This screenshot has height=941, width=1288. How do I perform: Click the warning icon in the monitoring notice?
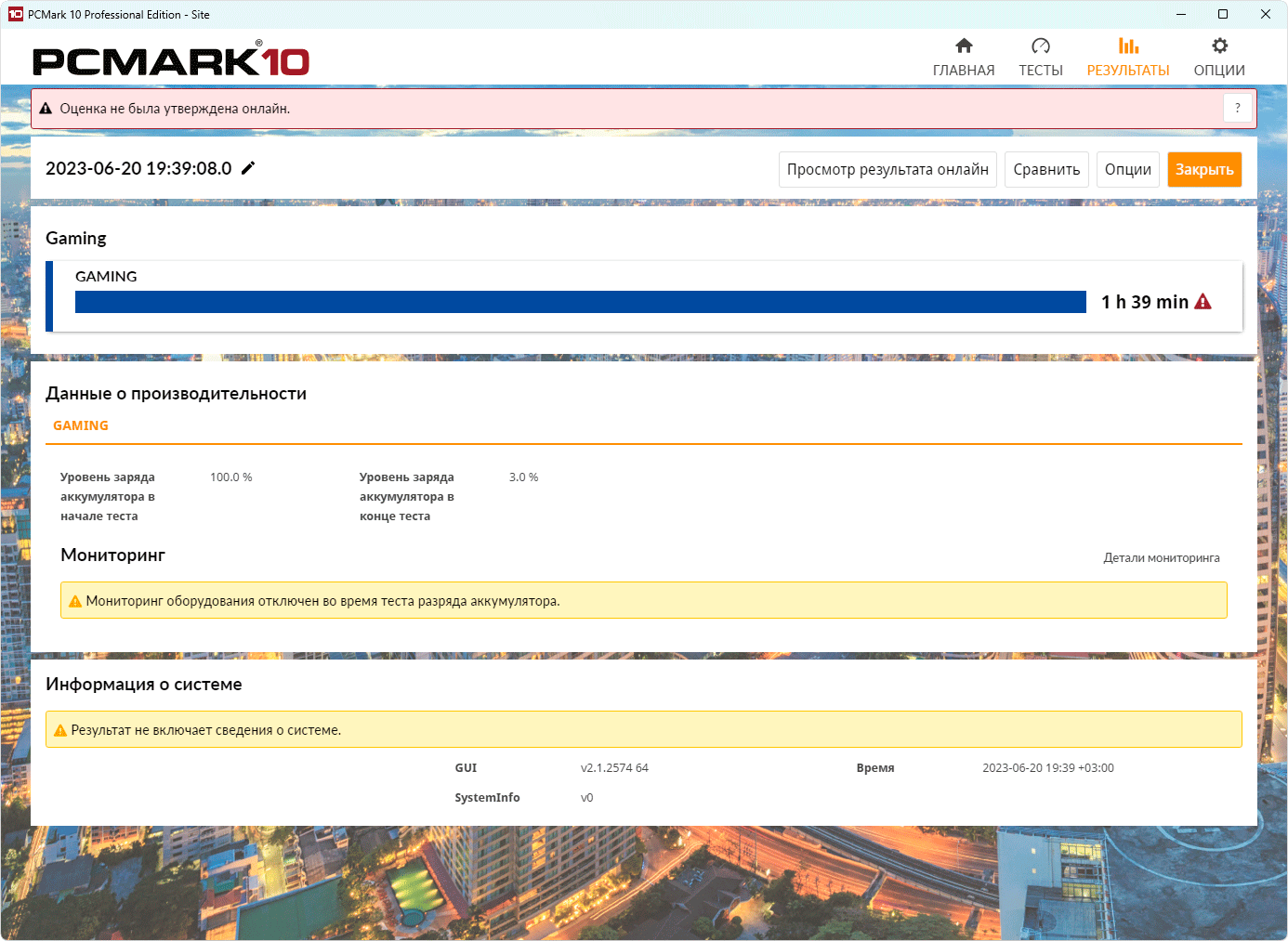[75, 601]
